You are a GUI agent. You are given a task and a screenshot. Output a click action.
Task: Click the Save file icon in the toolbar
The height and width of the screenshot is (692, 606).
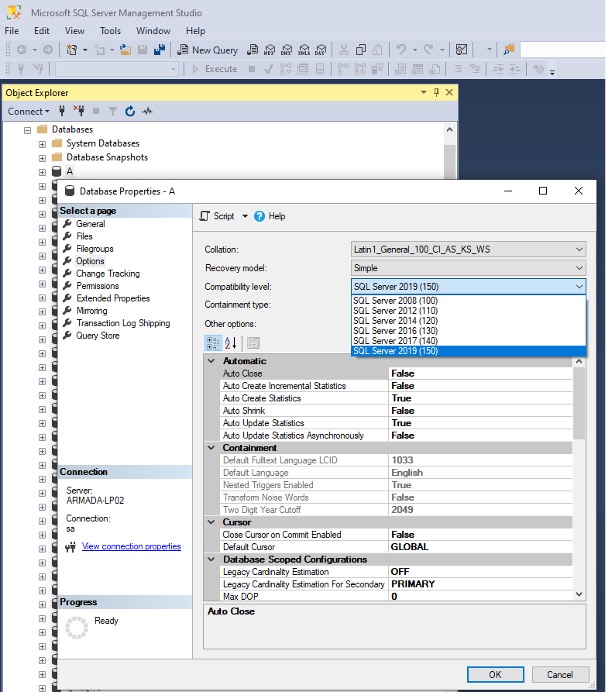point(142,50)
